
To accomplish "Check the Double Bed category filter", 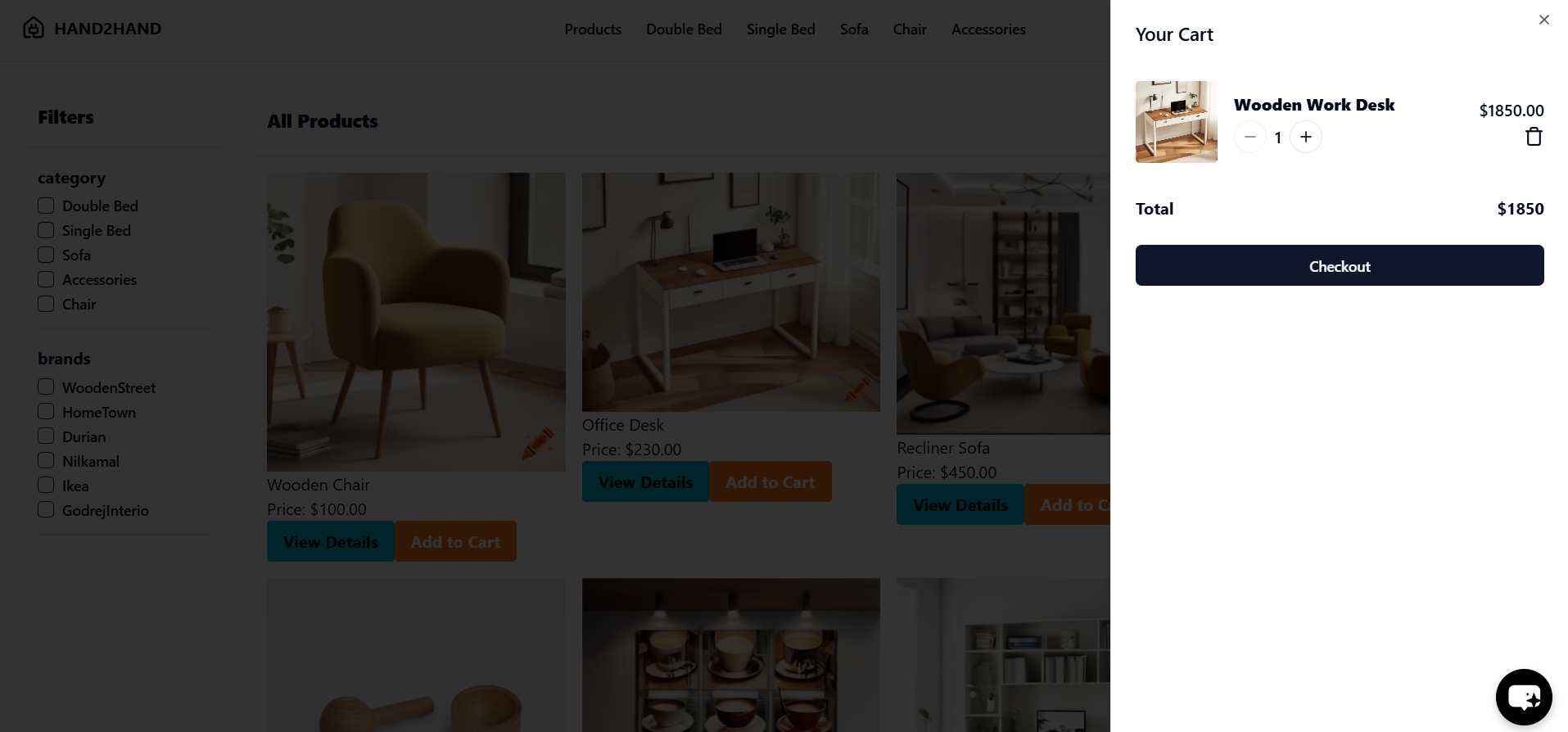I will click(46, 206).
